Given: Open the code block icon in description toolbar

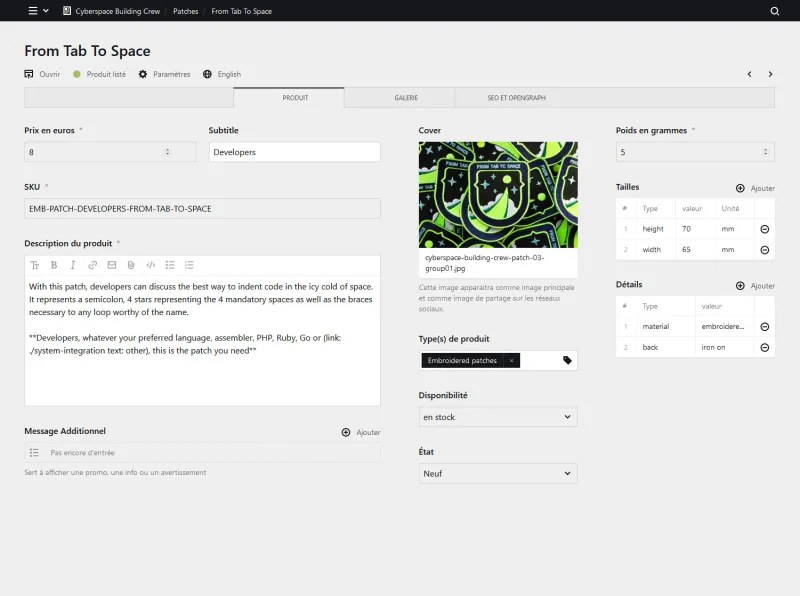Looking at the screenshot, I should coord(152,265).
